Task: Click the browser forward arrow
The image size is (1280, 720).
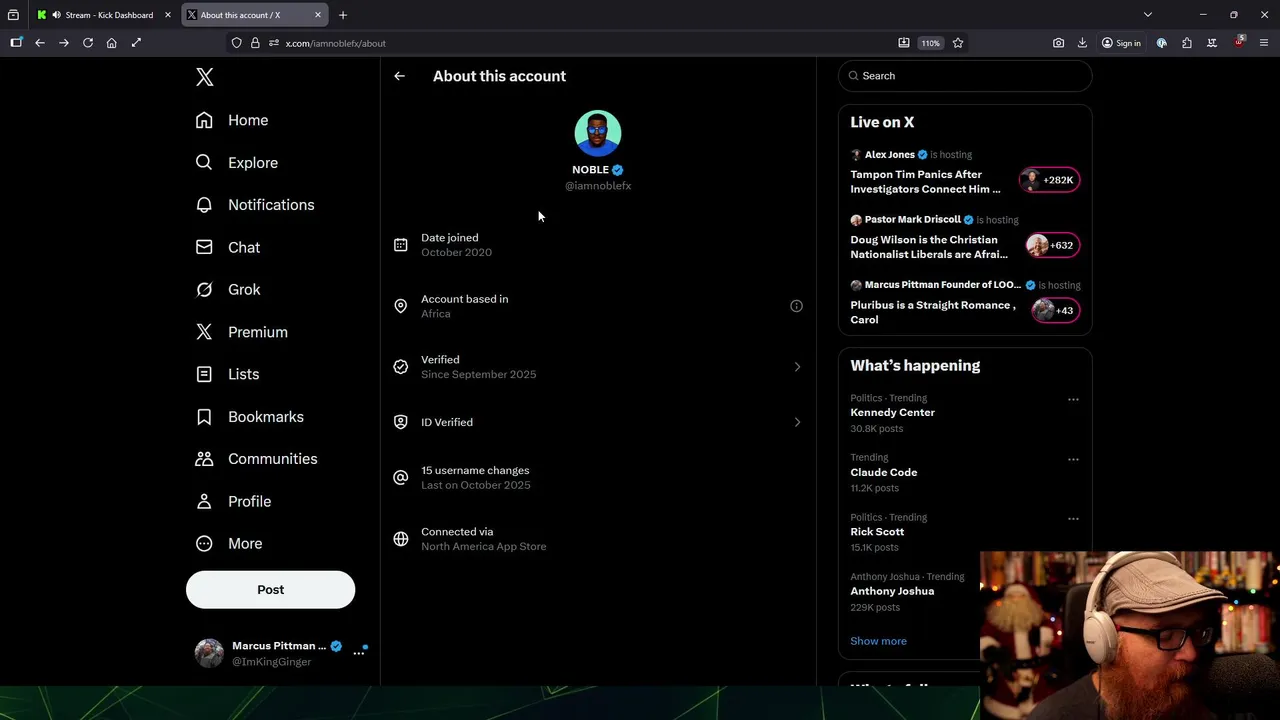Action: (x=64, y=43)
